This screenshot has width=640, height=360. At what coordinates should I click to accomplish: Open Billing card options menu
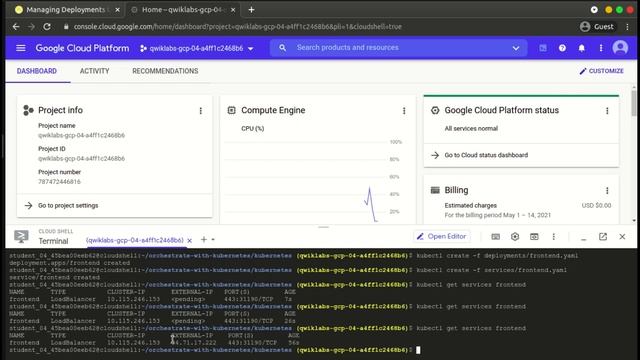click(x=607, y=191)
